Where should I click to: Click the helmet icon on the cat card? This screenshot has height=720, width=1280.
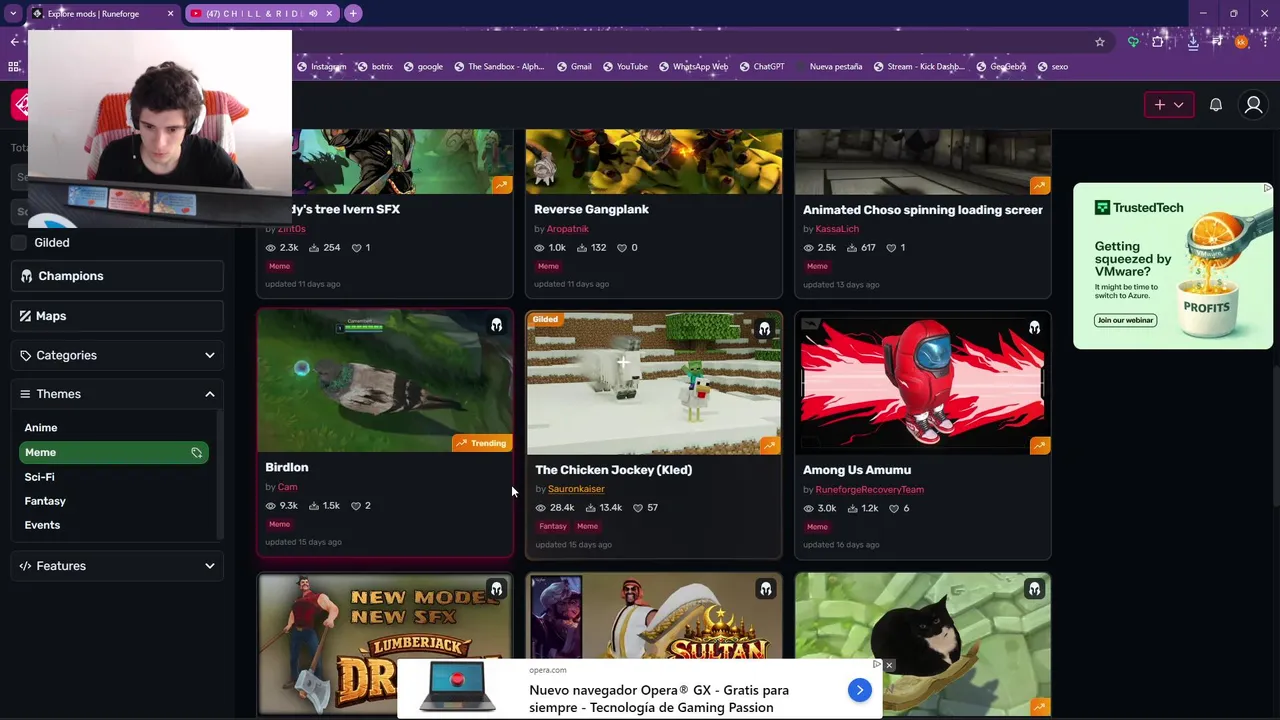tap(1034, 590)
